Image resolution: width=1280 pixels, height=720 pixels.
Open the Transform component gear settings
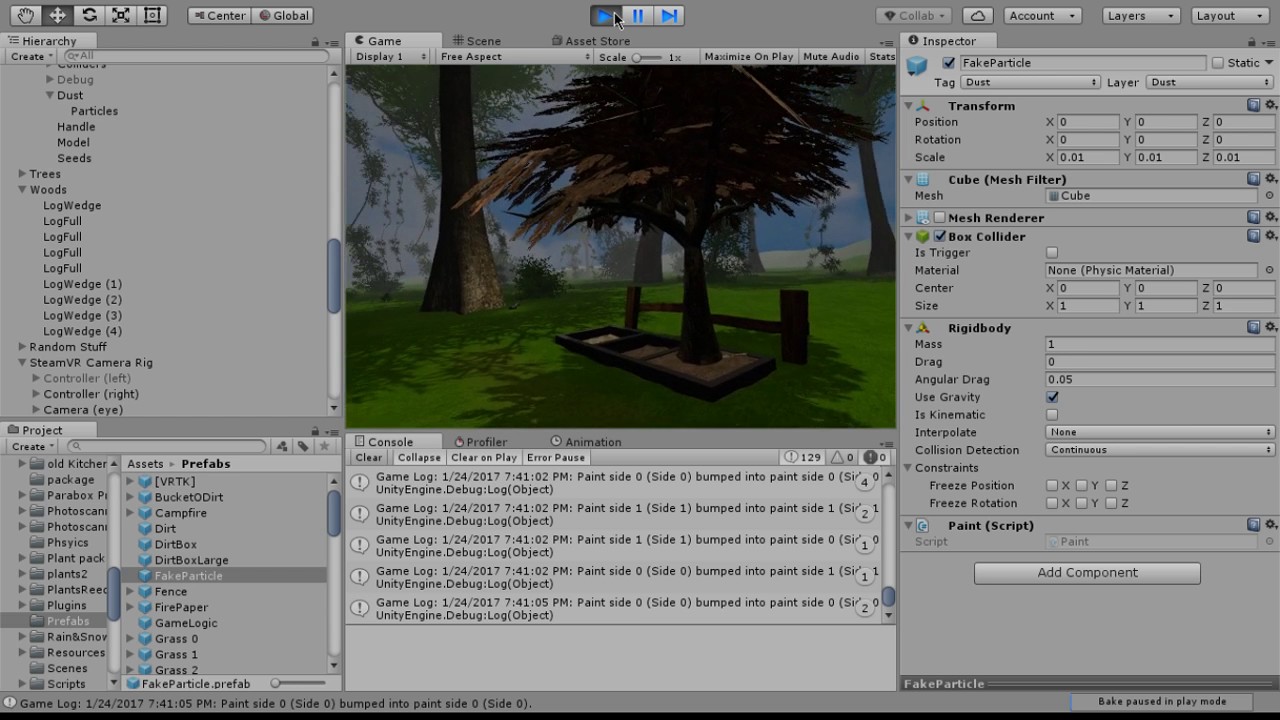pos(1270,105)
